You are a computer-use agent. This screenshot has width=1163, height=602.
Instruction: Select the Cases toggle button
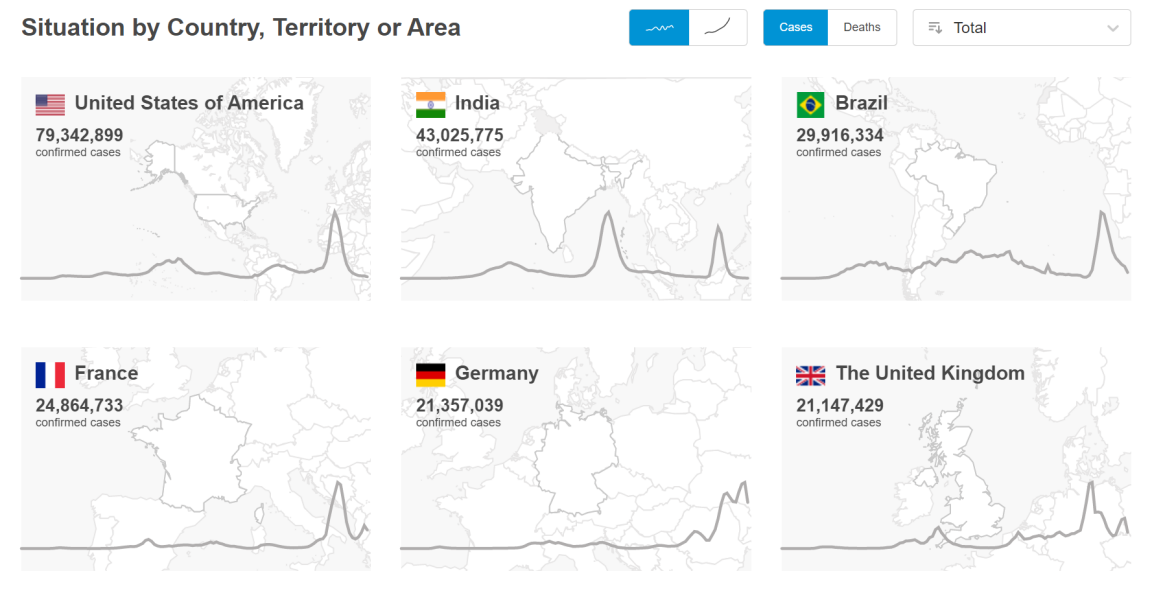[795, 28]
